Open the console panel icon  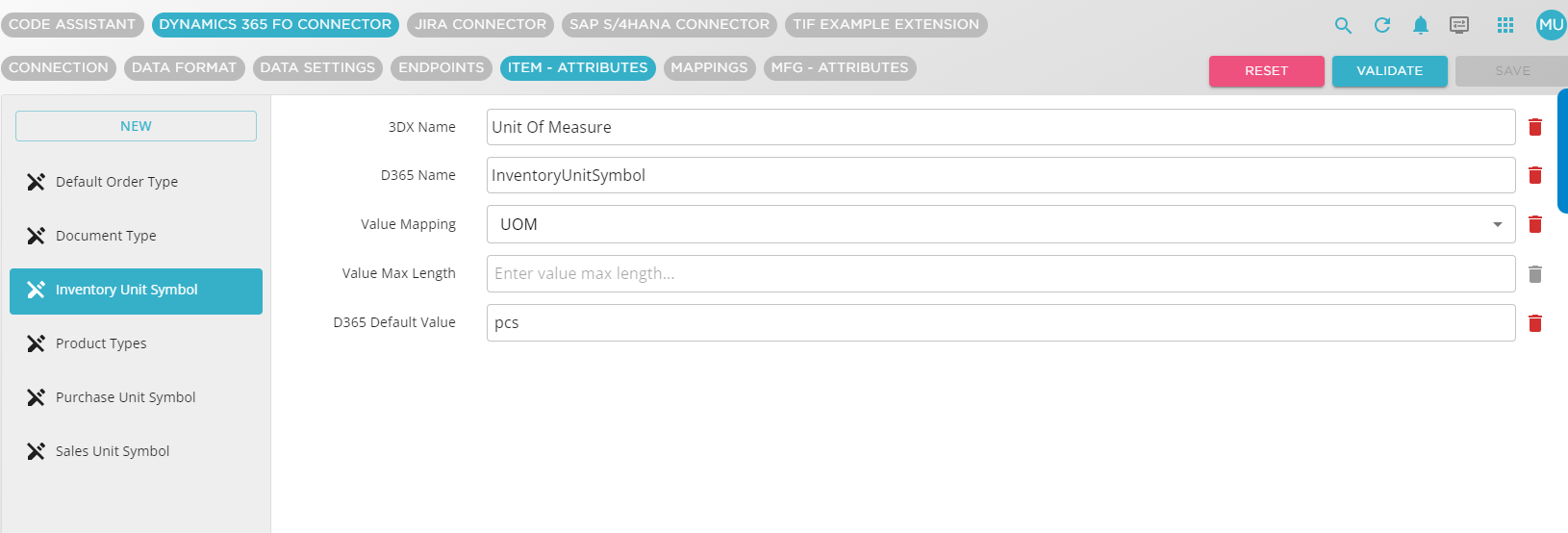pyautogui.click(x=1459, y=26)
